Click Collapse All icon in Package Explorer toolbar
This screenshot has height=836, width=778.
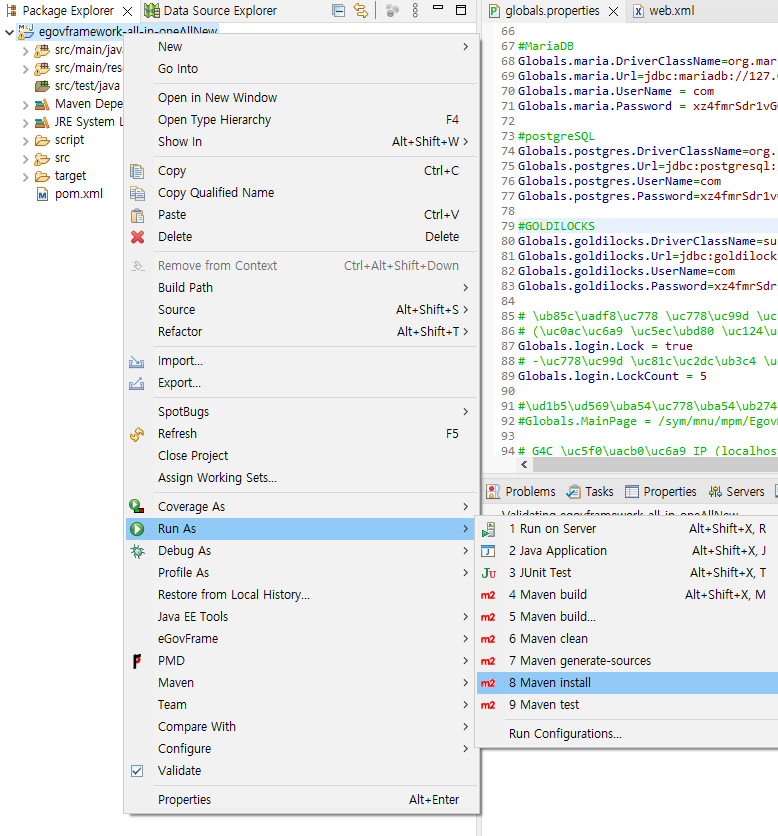(338, 10)
